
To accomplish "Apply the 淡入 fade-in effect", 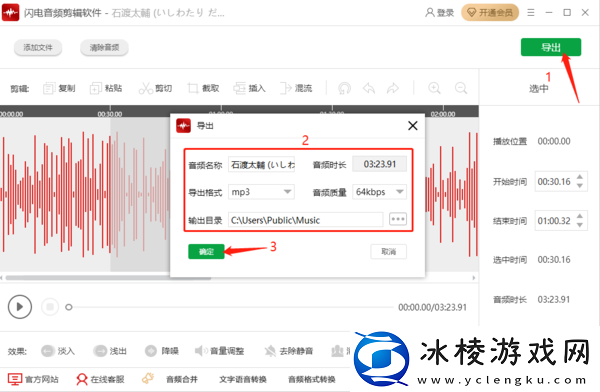I will [x=58, y=351].
